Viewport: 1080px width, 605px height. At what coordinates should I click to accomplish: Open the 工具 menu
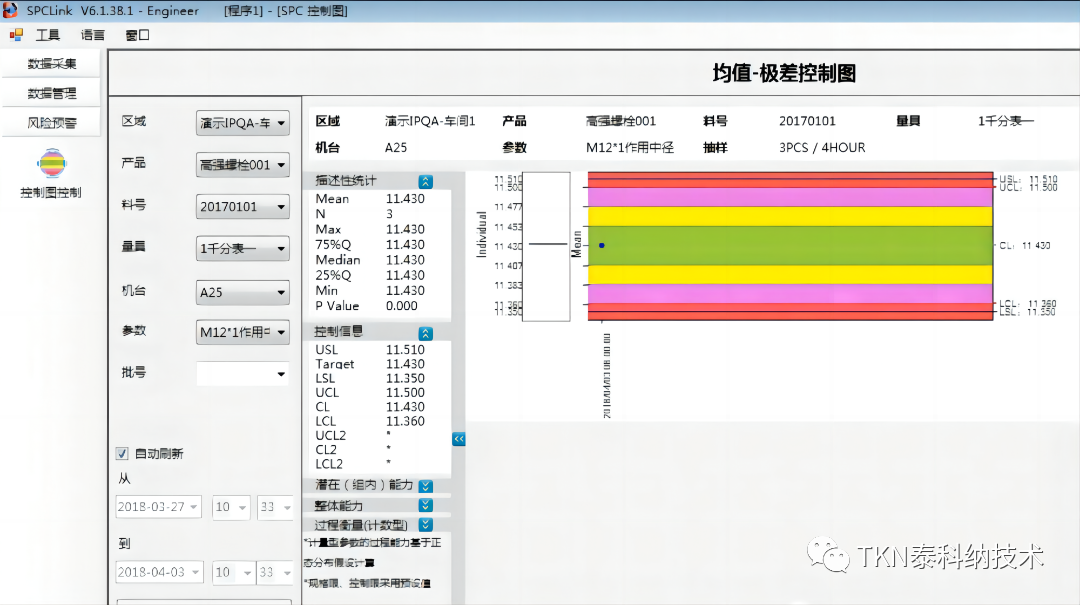coord(48,34)
